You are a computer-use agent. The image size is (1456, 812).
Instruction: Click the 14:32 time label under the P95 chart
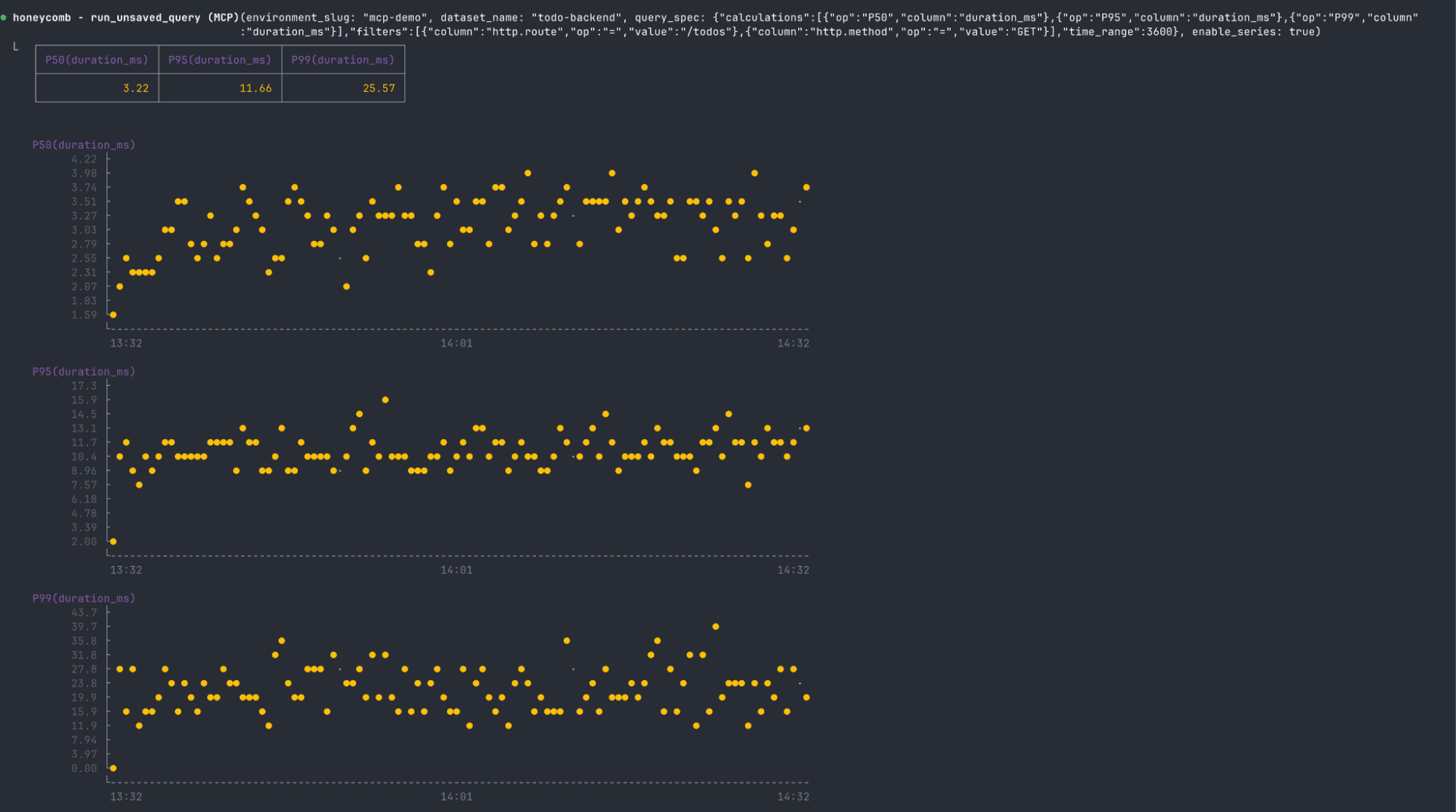coord(793,570)
